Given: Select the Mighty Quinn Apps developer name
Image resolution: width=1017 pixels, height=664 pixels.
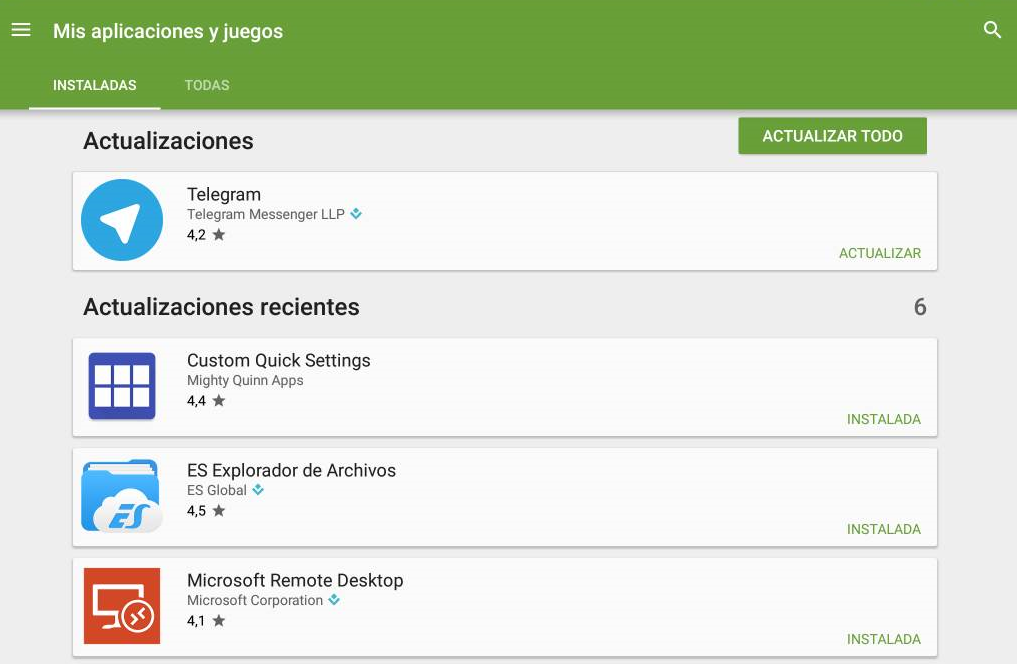Looking at the screenshot, I should coord(245,381).
